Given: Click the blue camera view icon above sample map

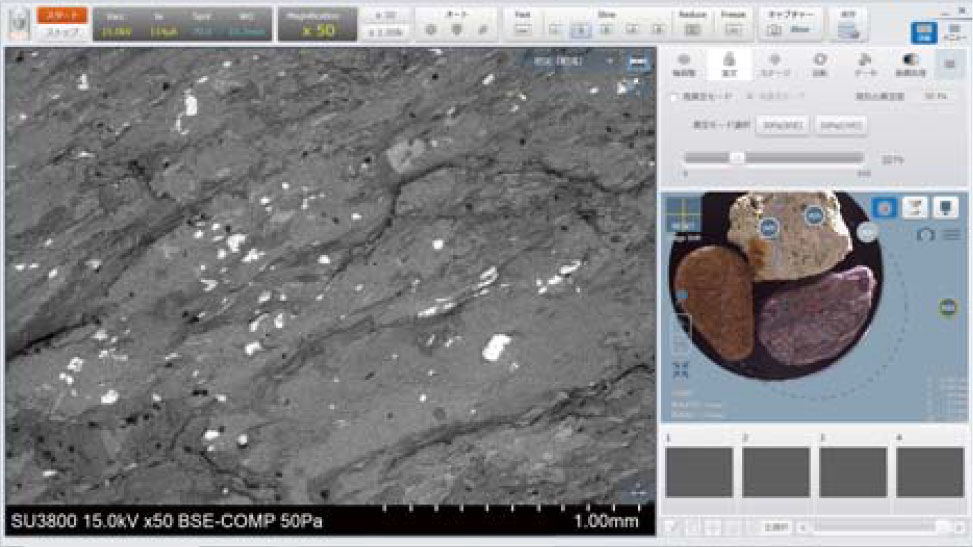Looking at the screenshot, I should point(885,207).
